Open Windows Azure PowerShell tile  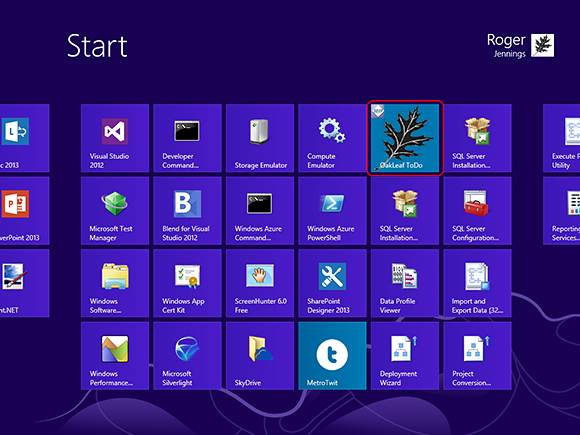tap(332, 210)
